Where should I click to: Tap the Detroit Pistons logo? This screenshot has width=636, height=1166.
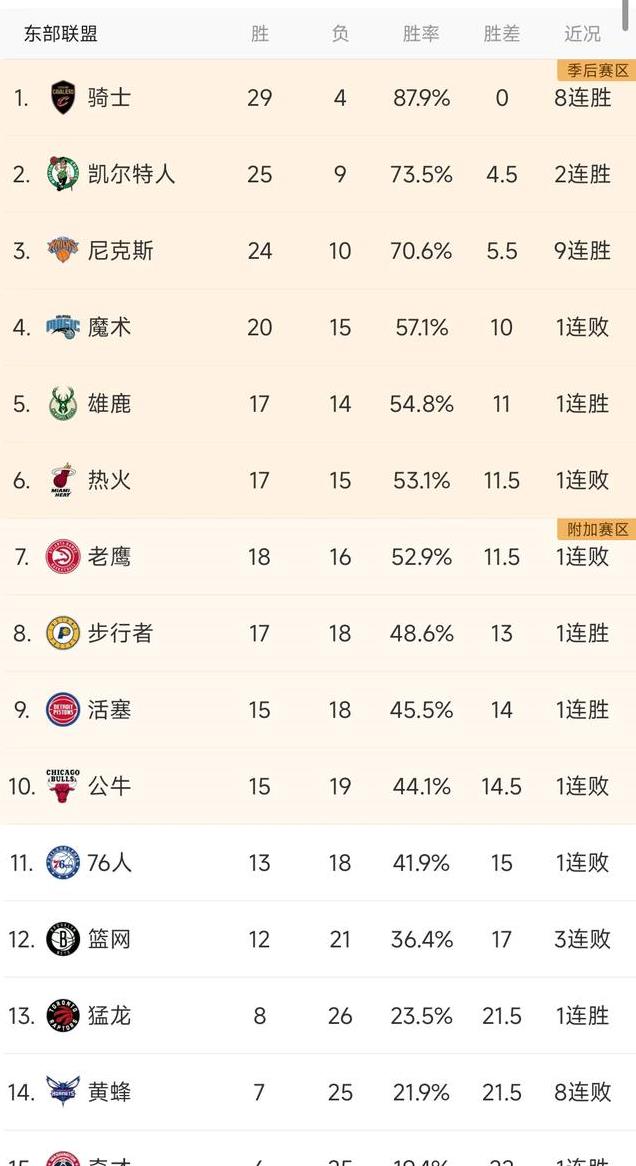pyautogui.click(x=63, y=710)
